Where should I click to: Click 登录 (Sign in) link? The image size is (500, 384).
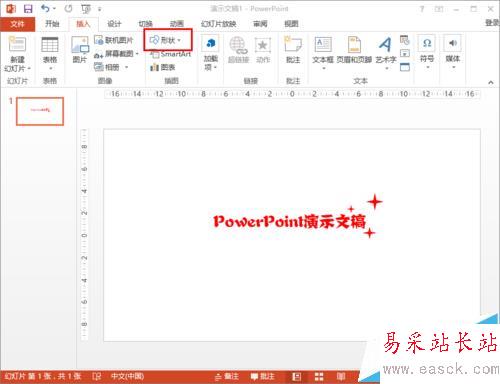[x=492, y=23]
